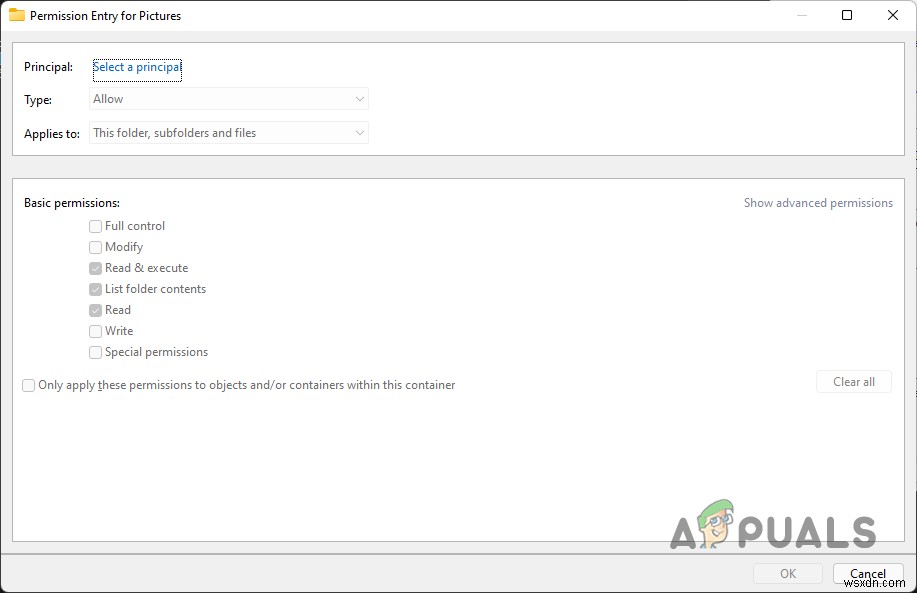This screenshot has width=917, height=593.
Task: Enable only applying permissions within this container
Action: point(28,385)
